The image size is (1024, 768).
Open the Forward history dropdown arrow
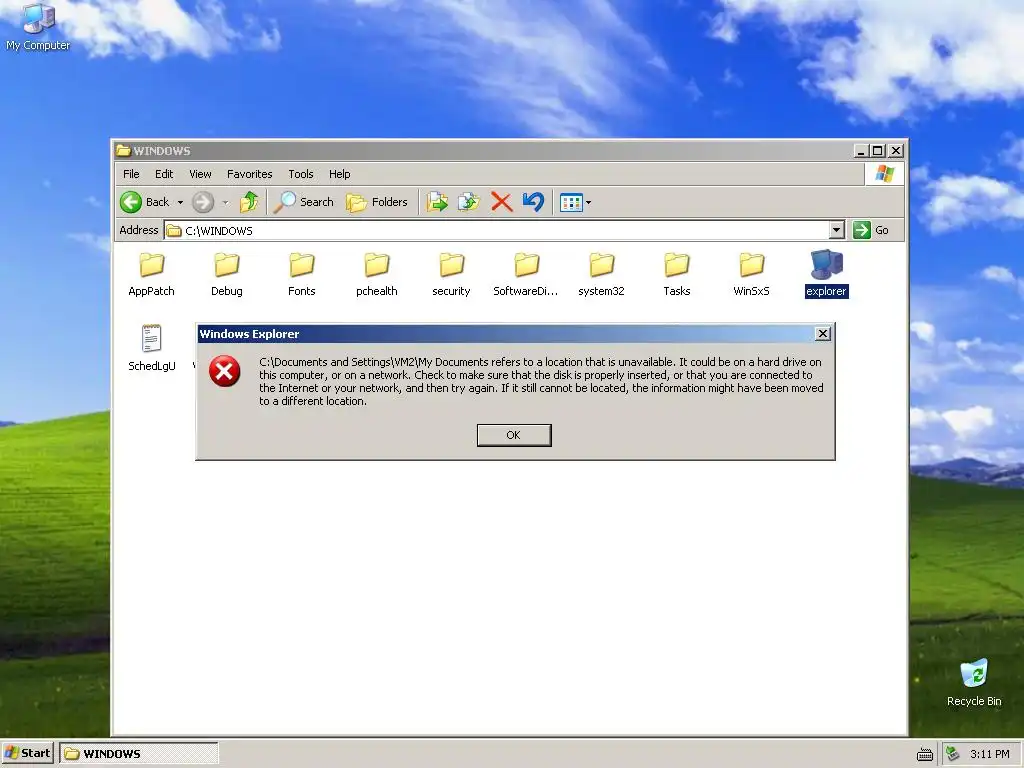(x=225, y=202)
